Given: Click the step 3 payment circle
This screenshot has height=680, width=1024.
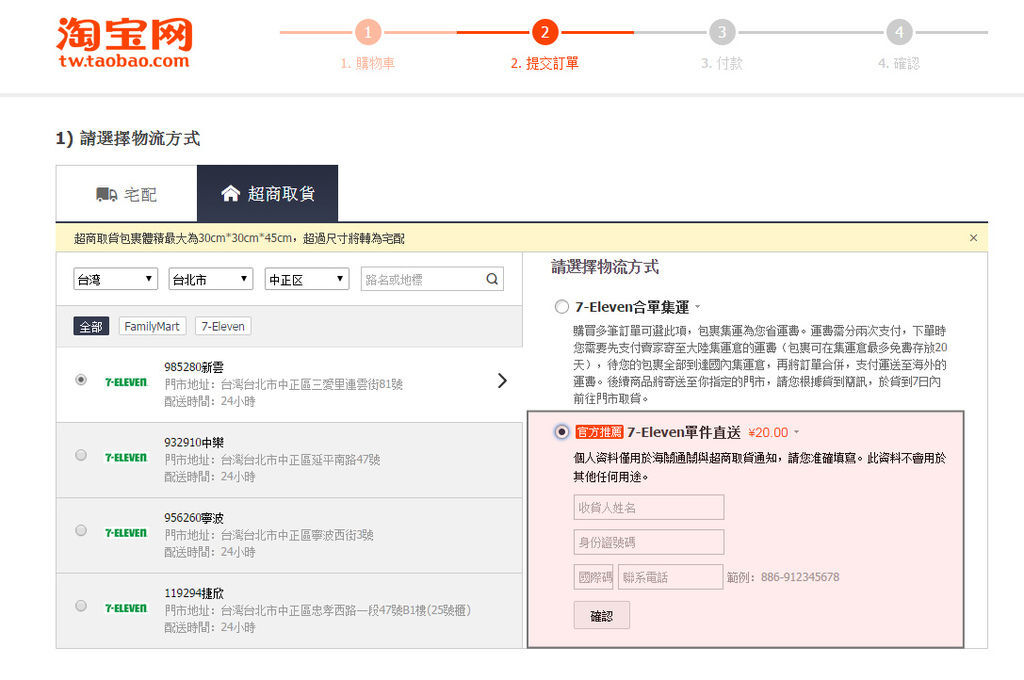Looking at the screenshot, I should coord(722,32).
